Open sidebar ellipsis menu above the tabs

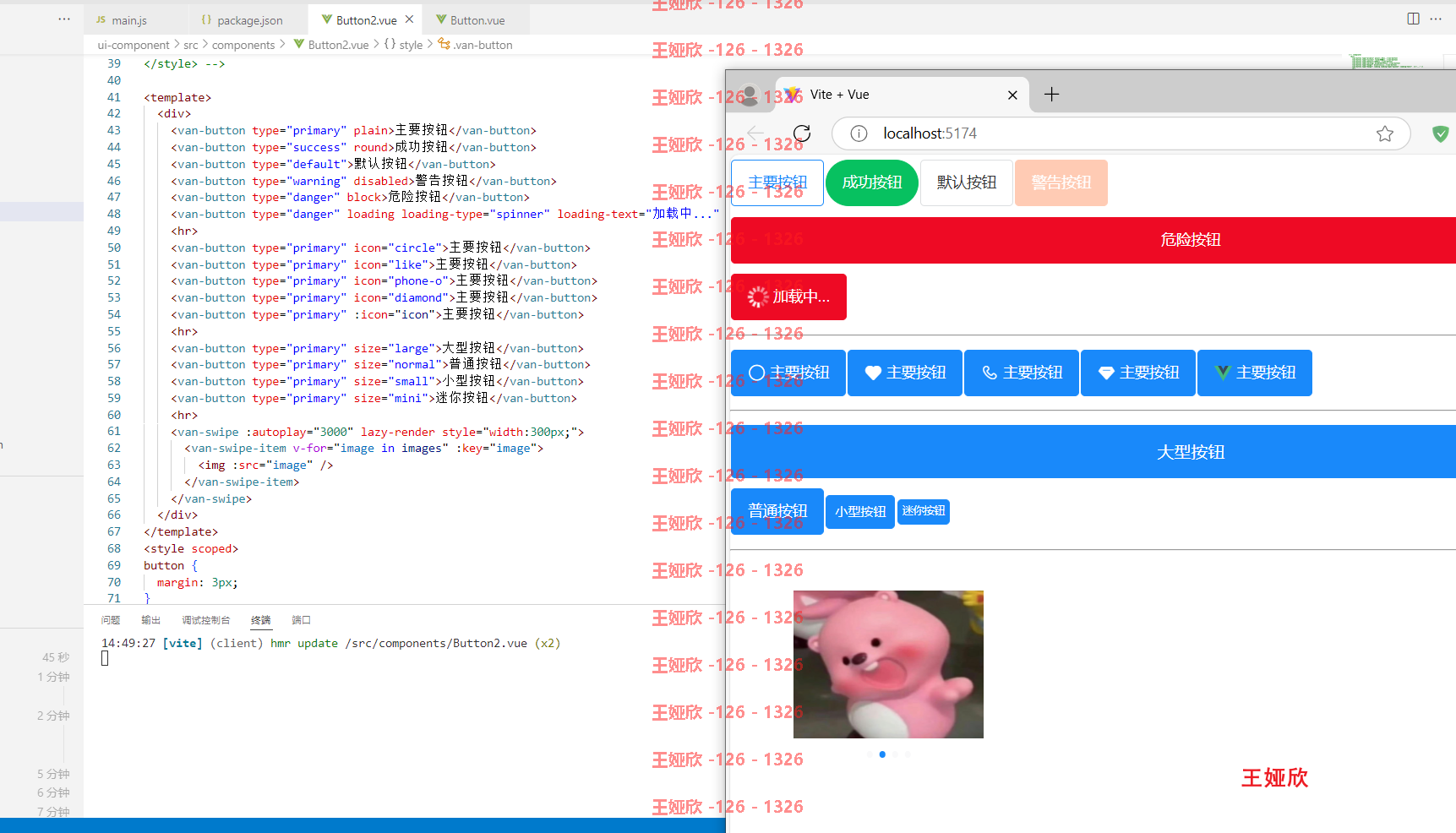64,19
